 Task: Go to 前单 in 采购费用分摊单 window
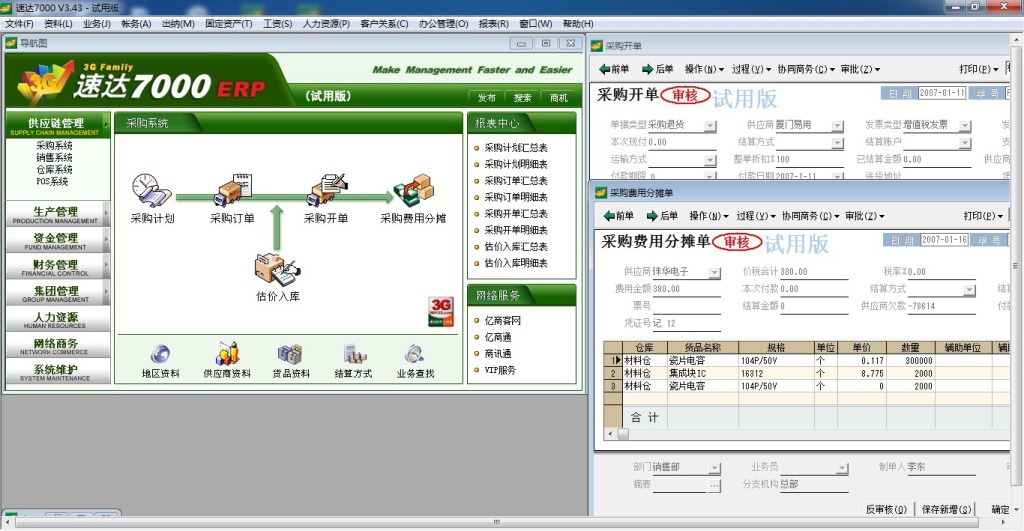point(618,216)
